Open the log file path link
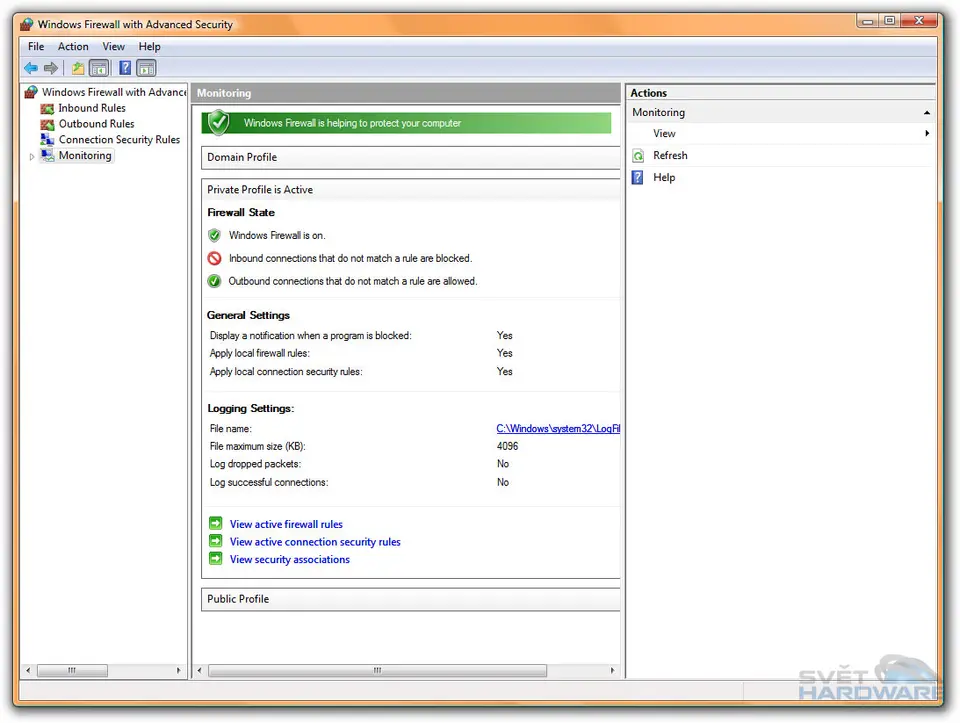 [558, 429]
